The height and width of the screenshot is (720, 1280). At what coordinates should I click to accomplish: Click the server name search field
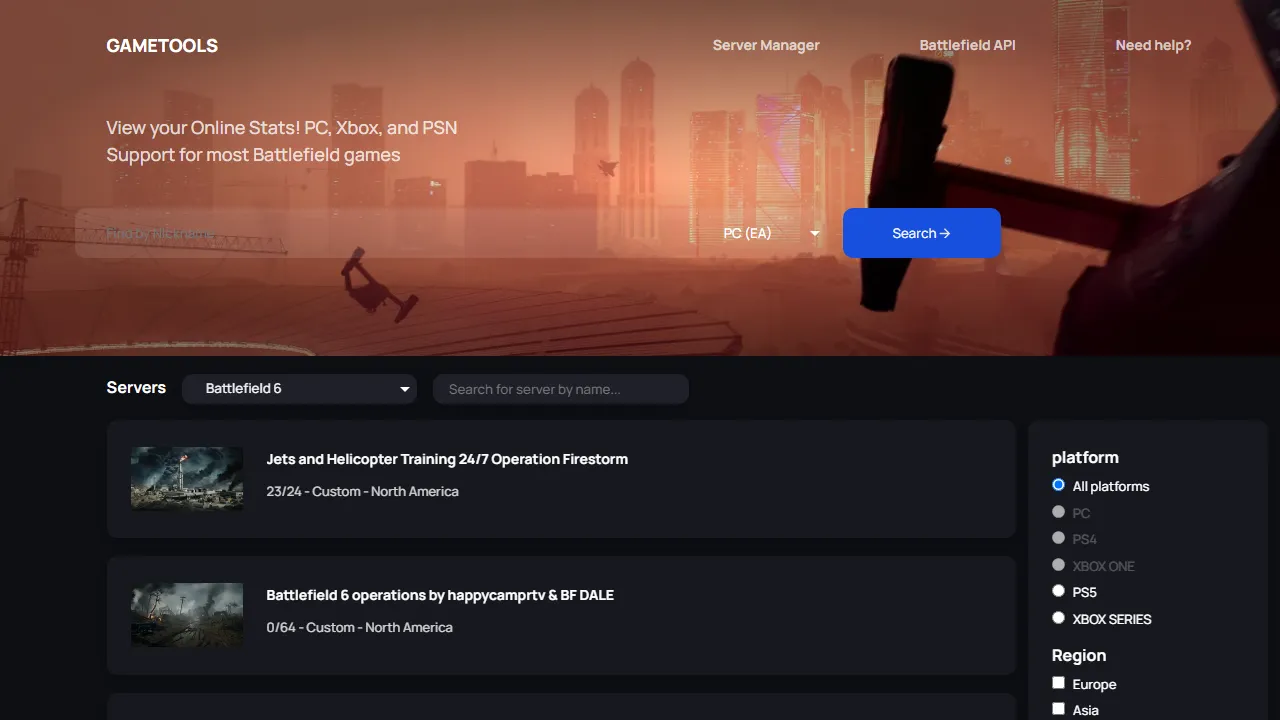click(560, 389)
